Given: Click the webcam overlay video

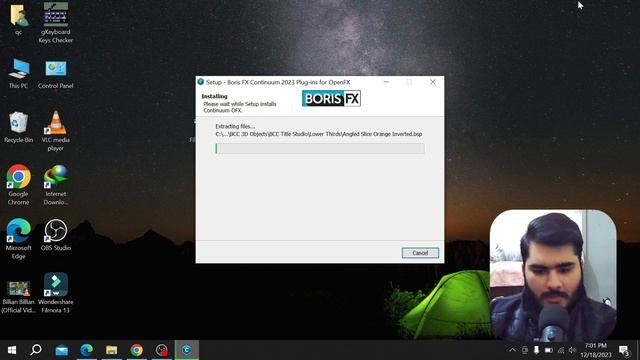Looking at the screenshot, I should pos(553,276).
